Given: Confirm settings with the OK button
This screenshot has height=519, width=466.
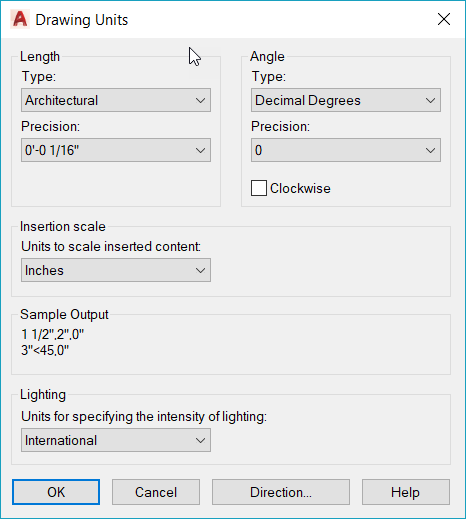Looking at the screenshot, I should tap(56, 492).
